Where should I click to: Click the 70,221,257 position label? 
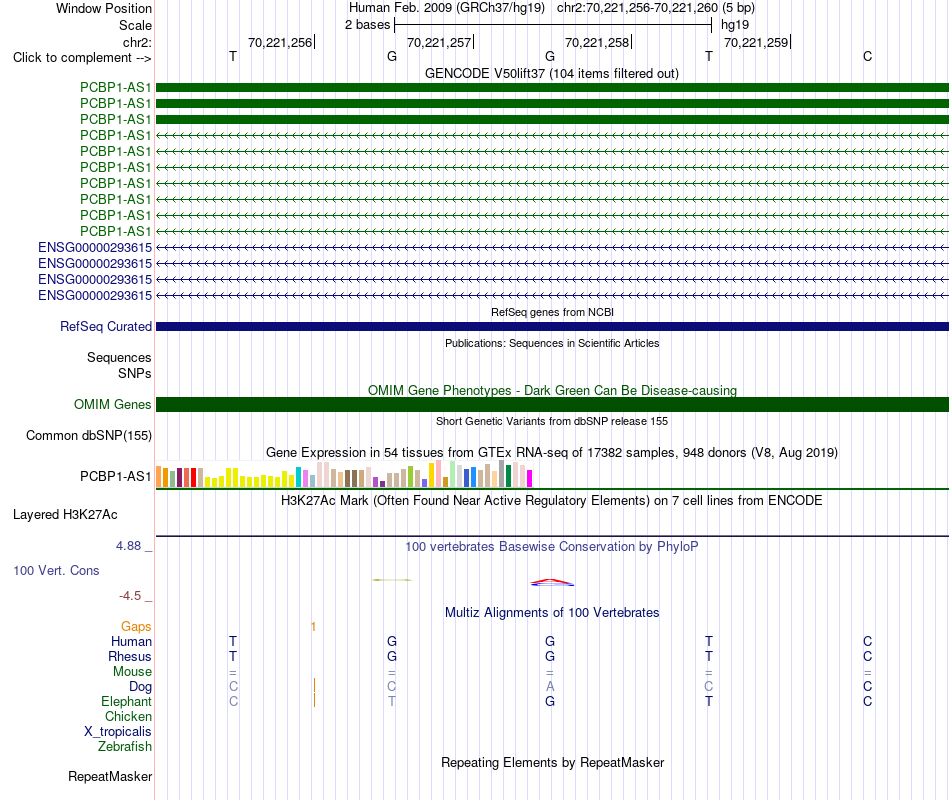[439, 42]
